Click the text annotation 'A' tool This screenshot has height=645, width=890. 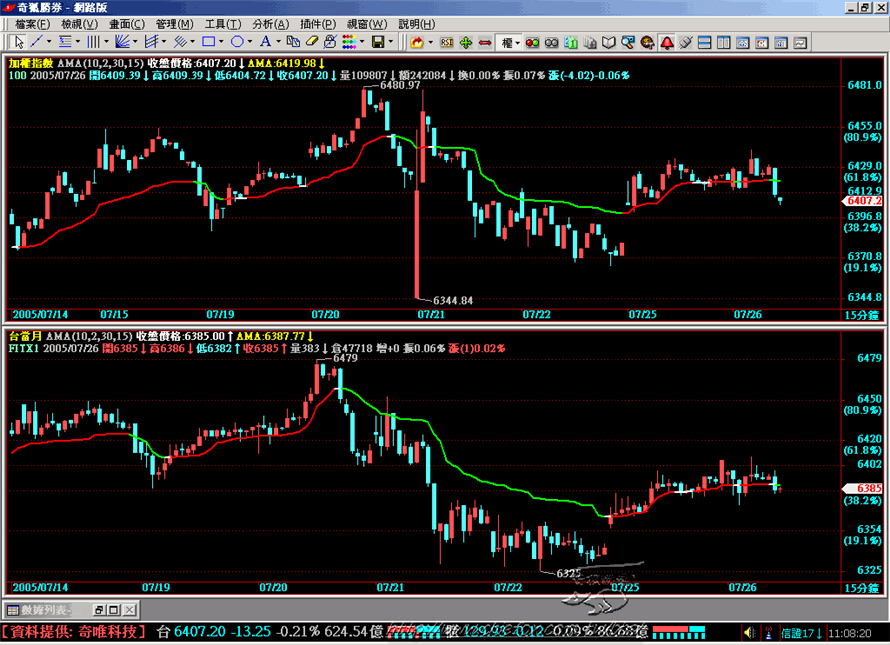pos(265,42)
